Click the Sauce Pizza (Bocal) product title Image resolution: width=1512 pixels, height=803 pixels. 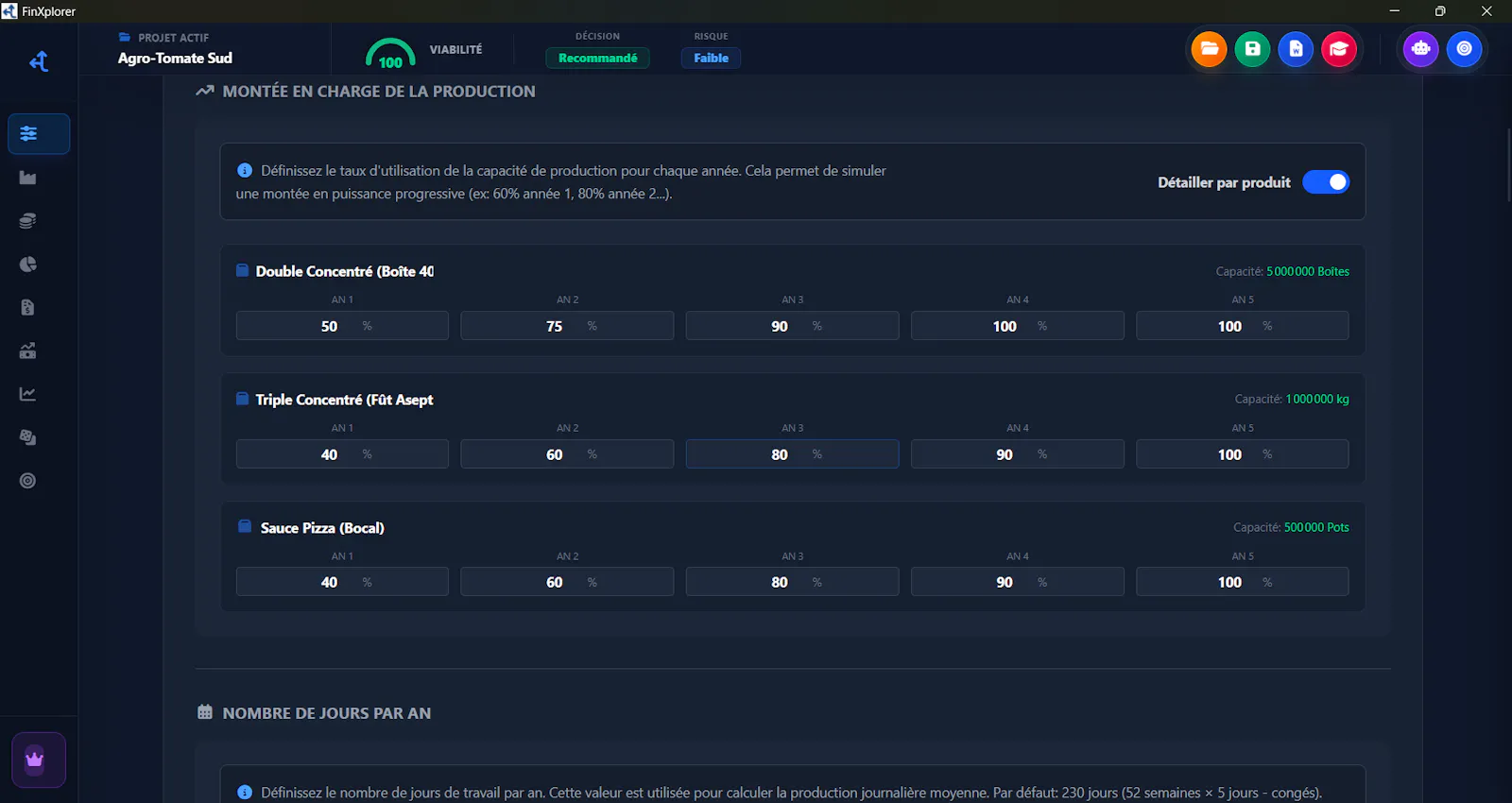pos(322,528)
